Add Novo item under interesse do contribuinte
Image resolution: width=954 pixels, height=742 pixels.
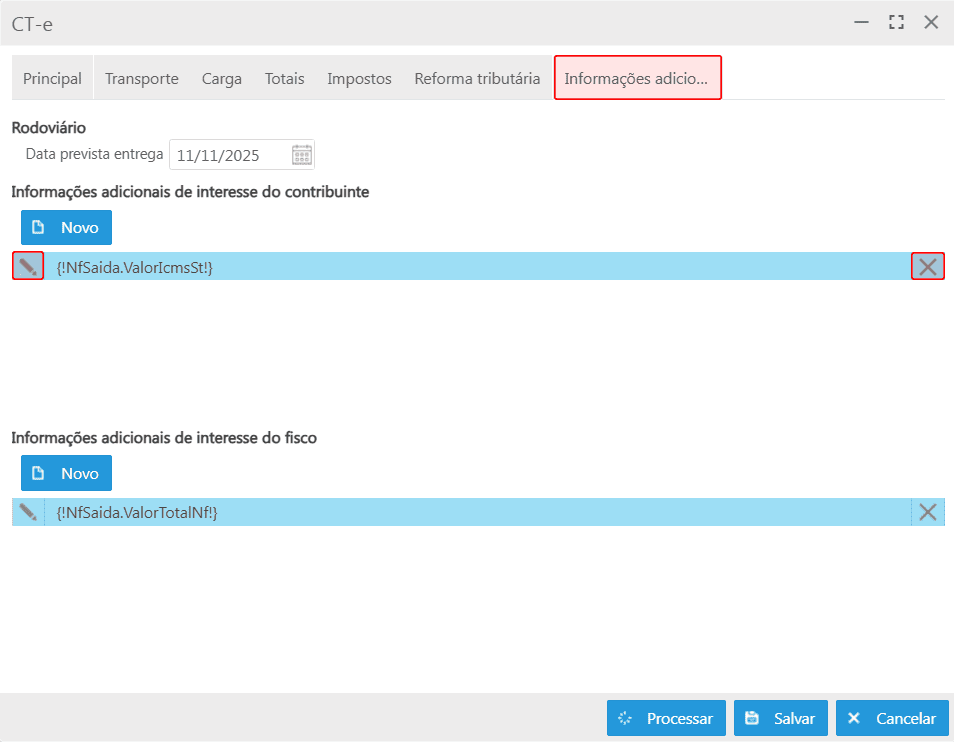coord(66,227)
